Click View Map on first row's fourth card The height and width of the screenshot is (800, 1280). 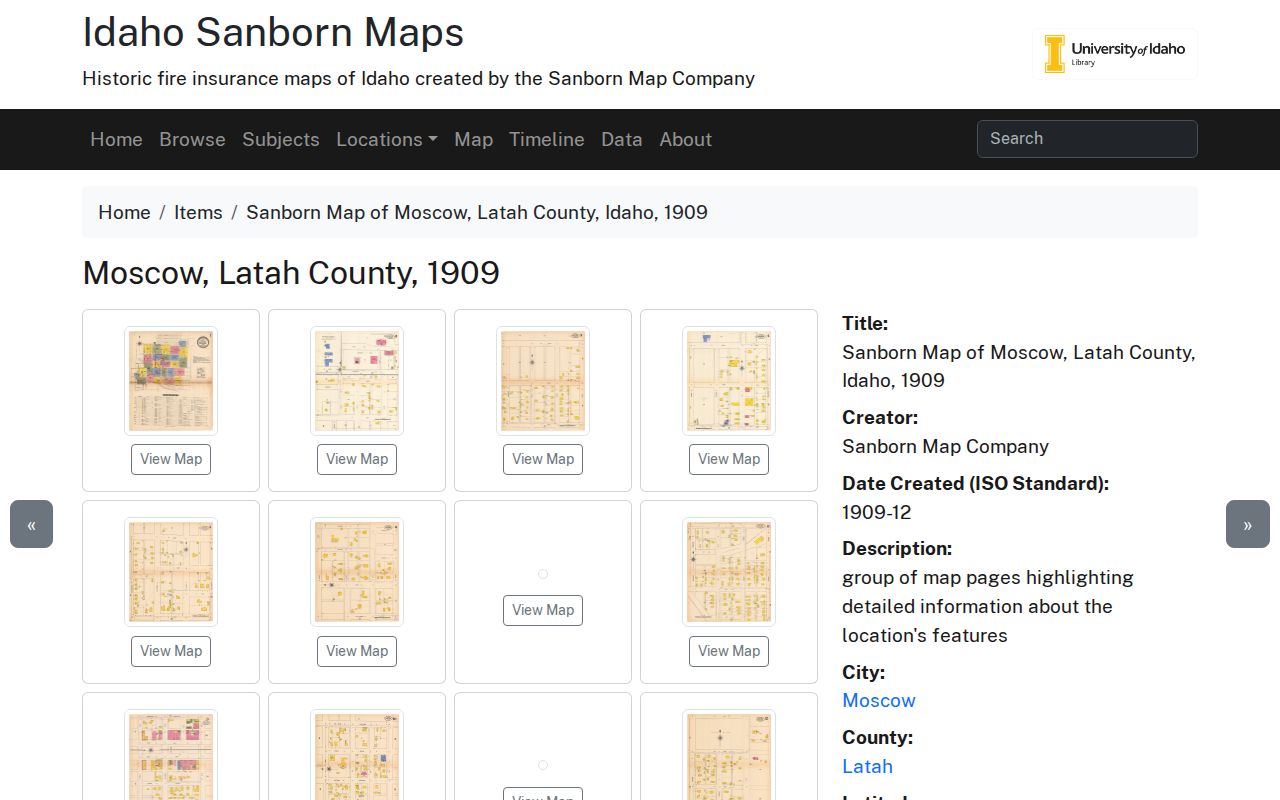[729, 459]
